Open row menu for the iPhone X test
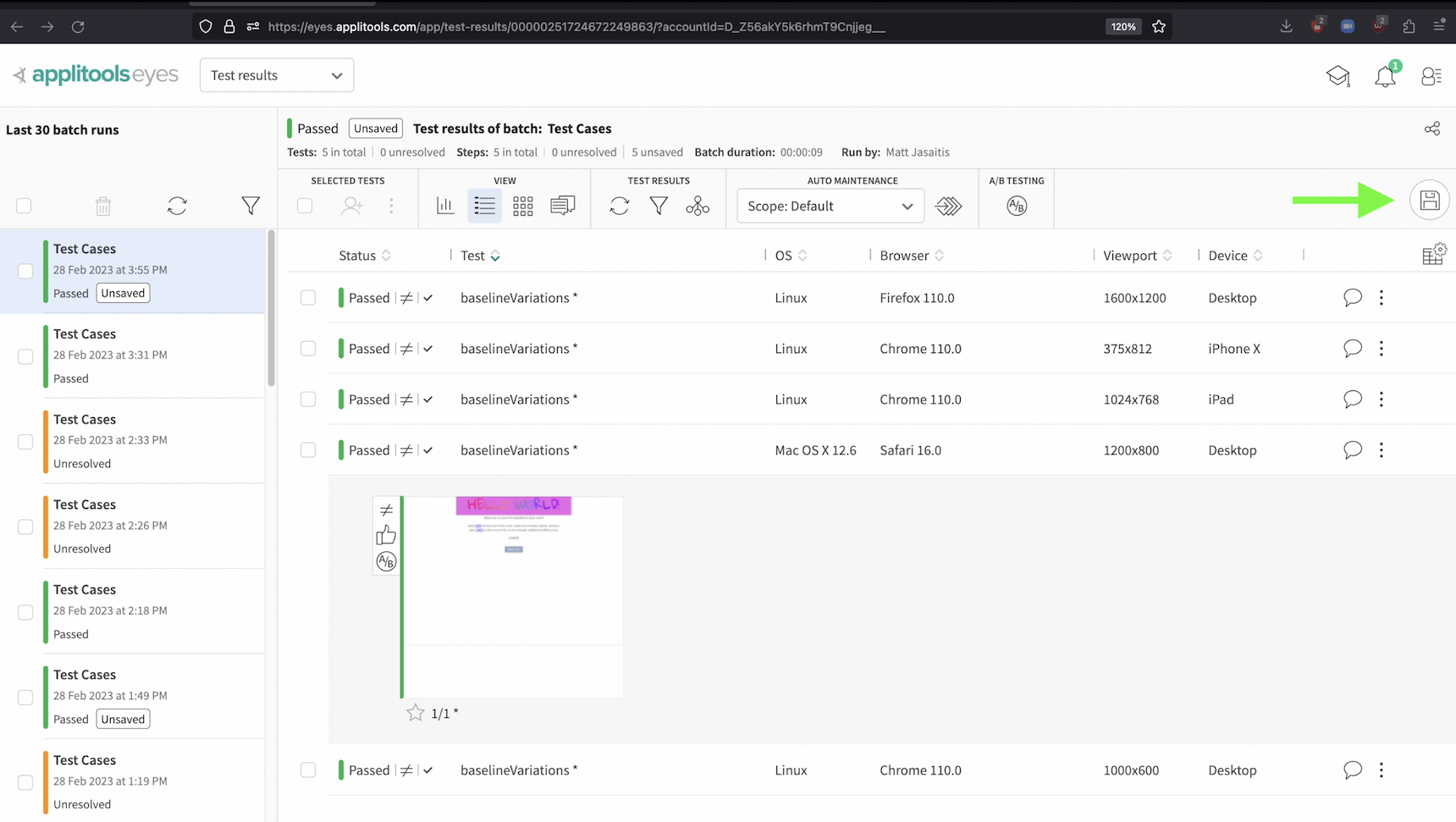The image size is (1456, 822). click(x=1382, y=348)
